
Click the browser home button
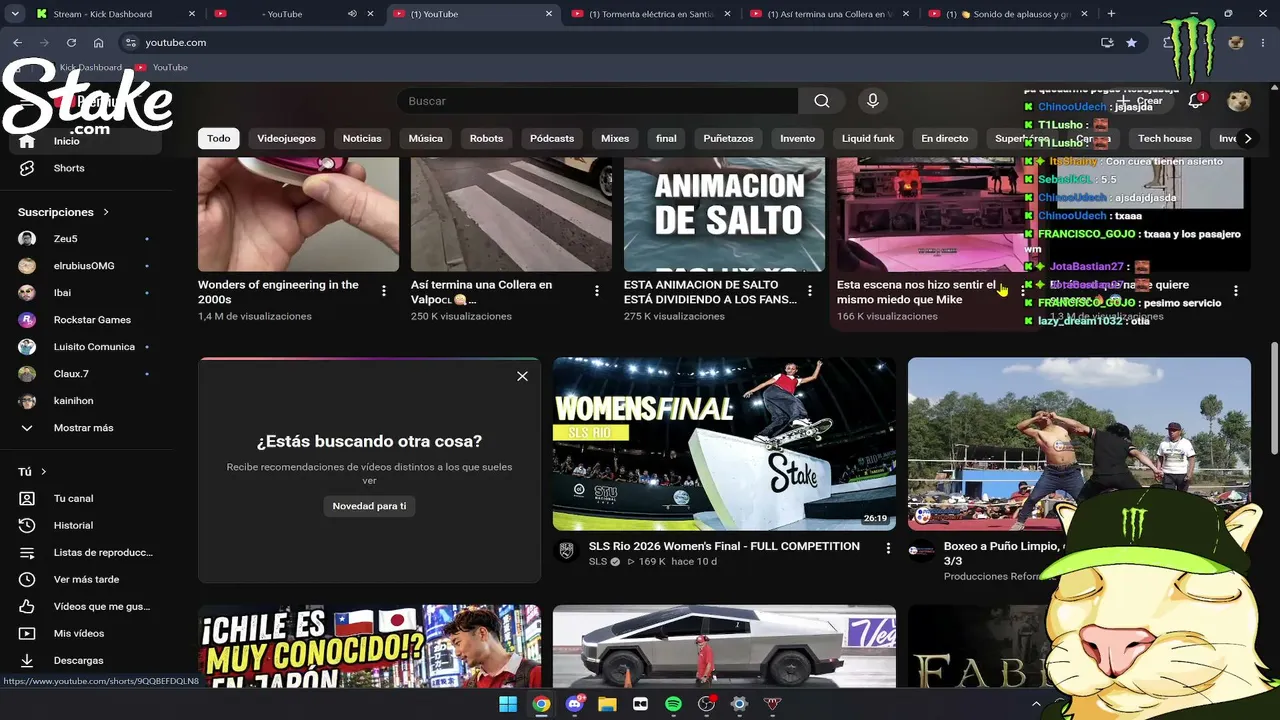tap(98, 43)
